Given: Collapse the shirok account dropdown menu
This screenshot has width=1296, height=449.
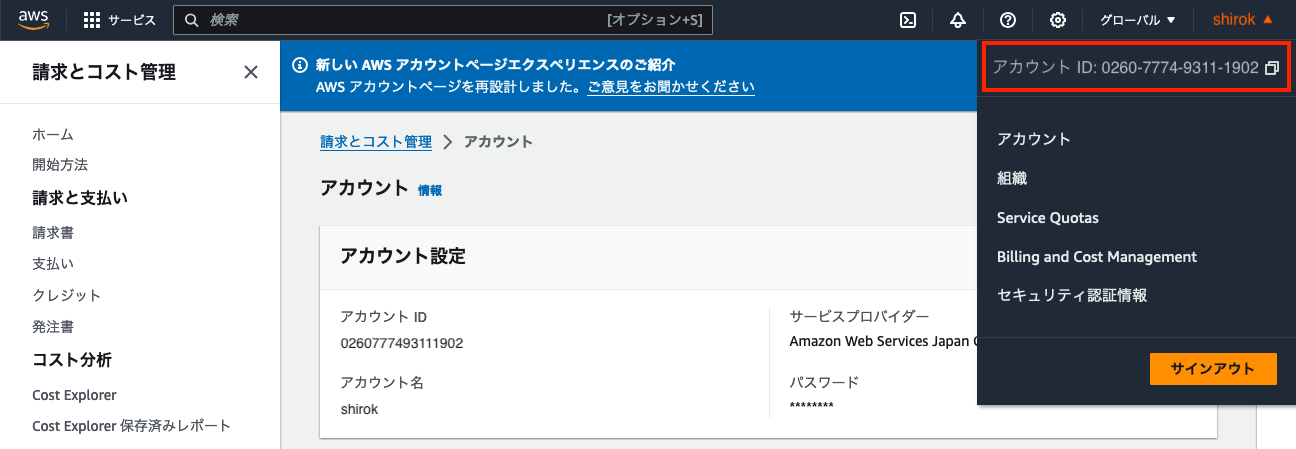Looking at the screenshot, I should click(x=1242, y=19).
